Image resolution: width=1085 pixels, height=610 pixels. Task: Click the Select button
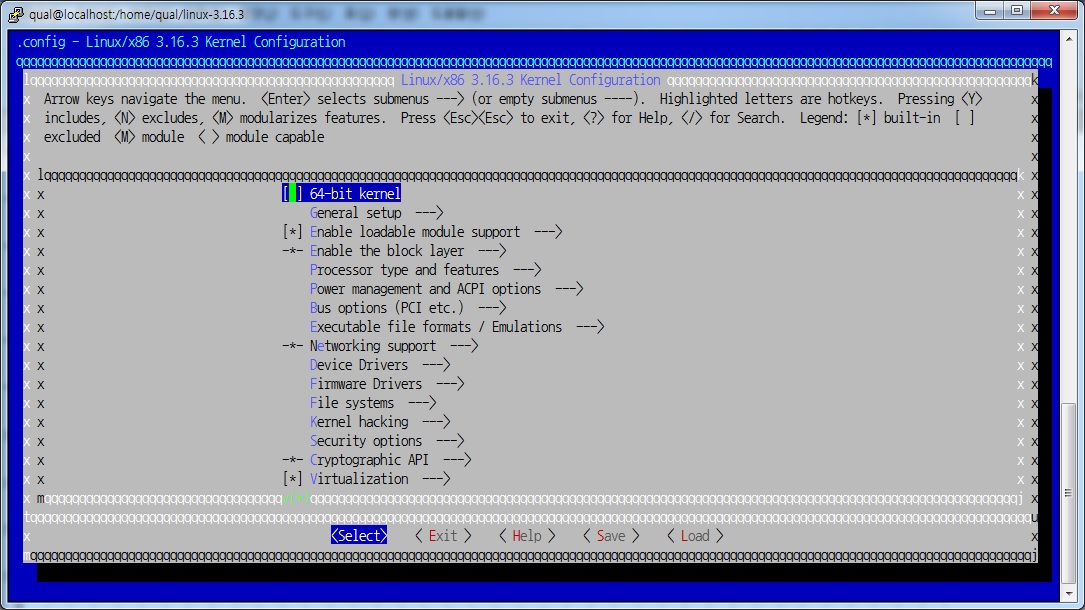tap(359, 536)
